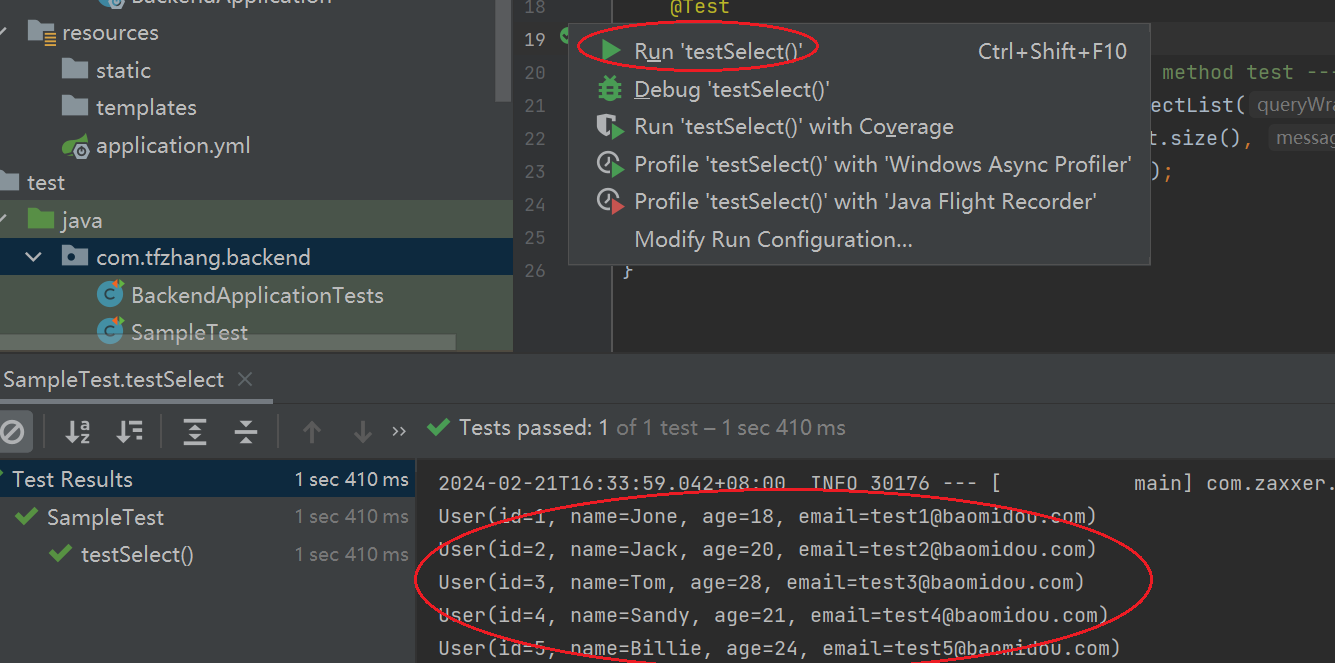Click console line with name=Tom
The width and height of the screenshot is (1335, 663).
point(761,582)
